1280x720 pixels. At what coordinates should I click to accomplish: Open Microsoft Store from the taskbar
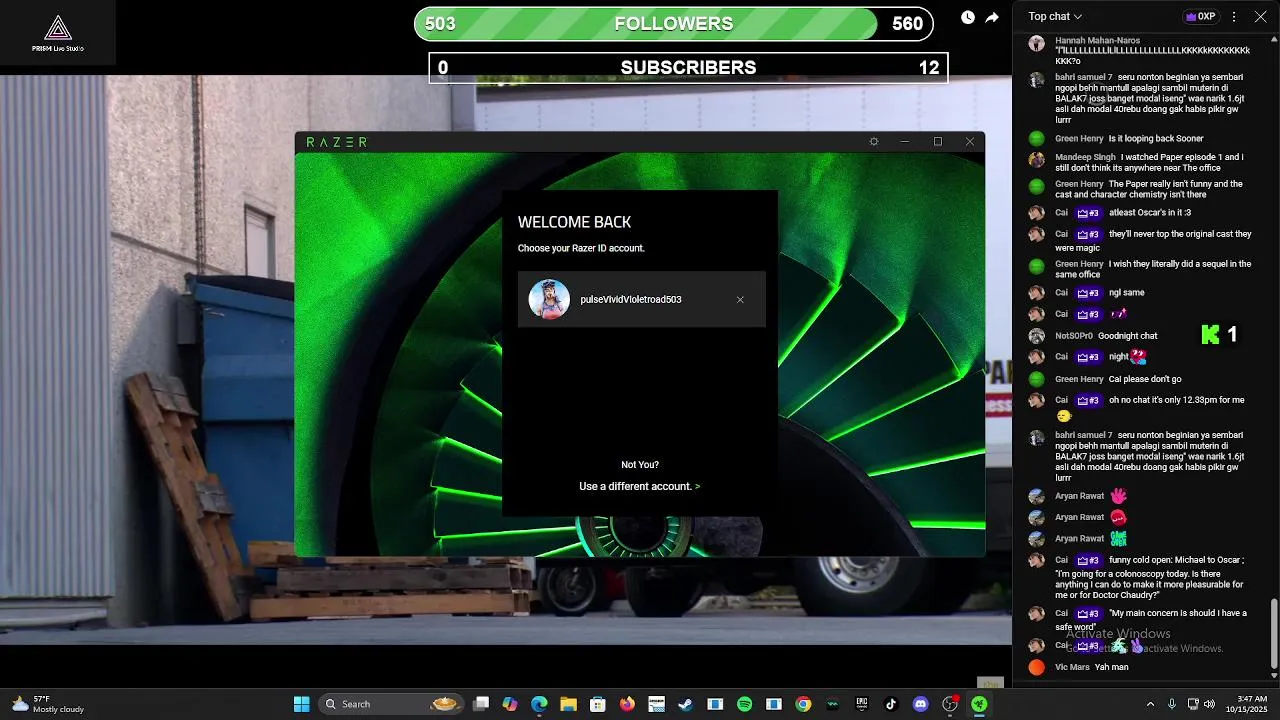point(598,704)
